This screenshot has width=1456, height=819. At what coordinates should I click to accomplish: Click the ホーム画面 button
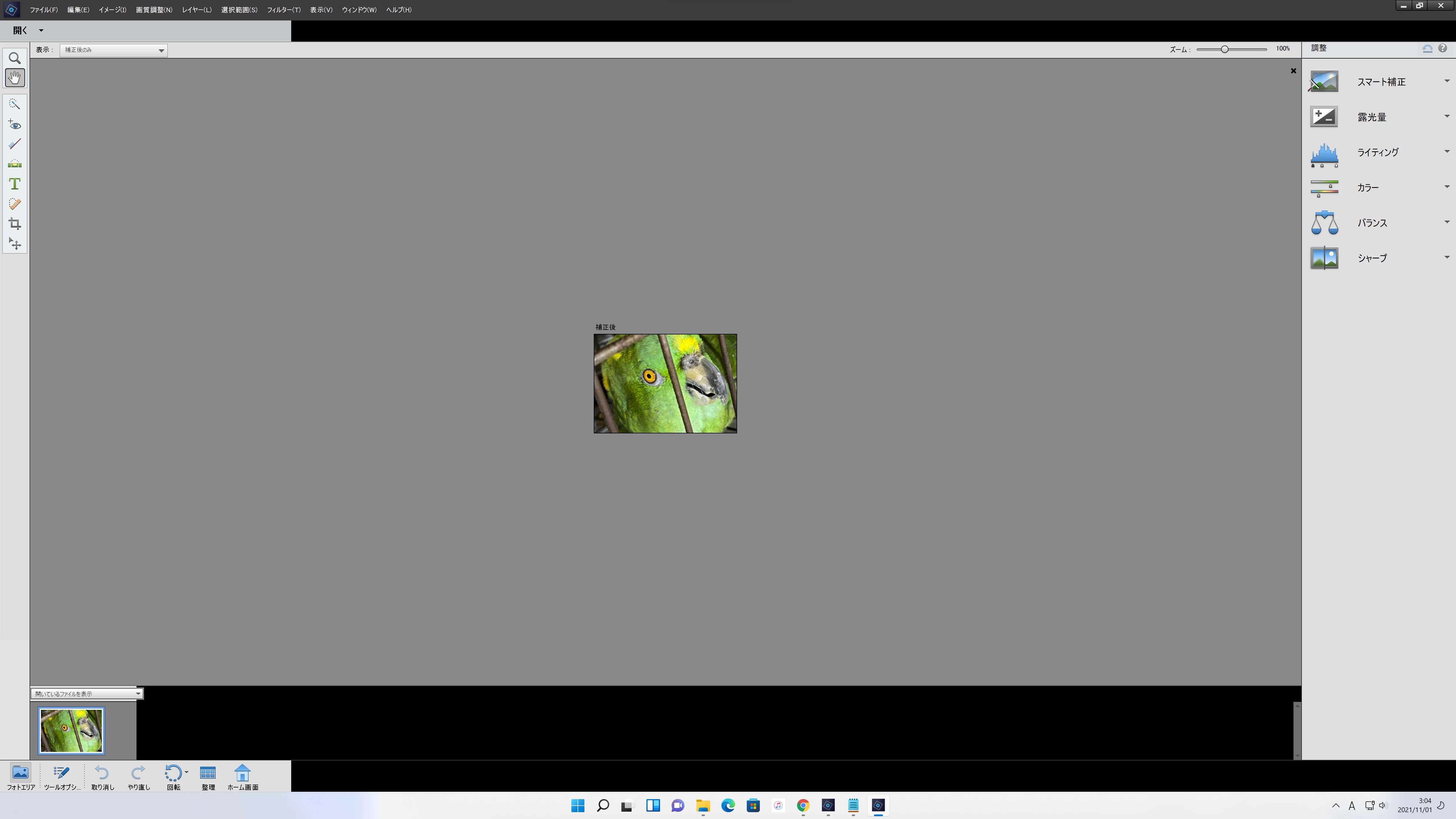click(243, 777)
